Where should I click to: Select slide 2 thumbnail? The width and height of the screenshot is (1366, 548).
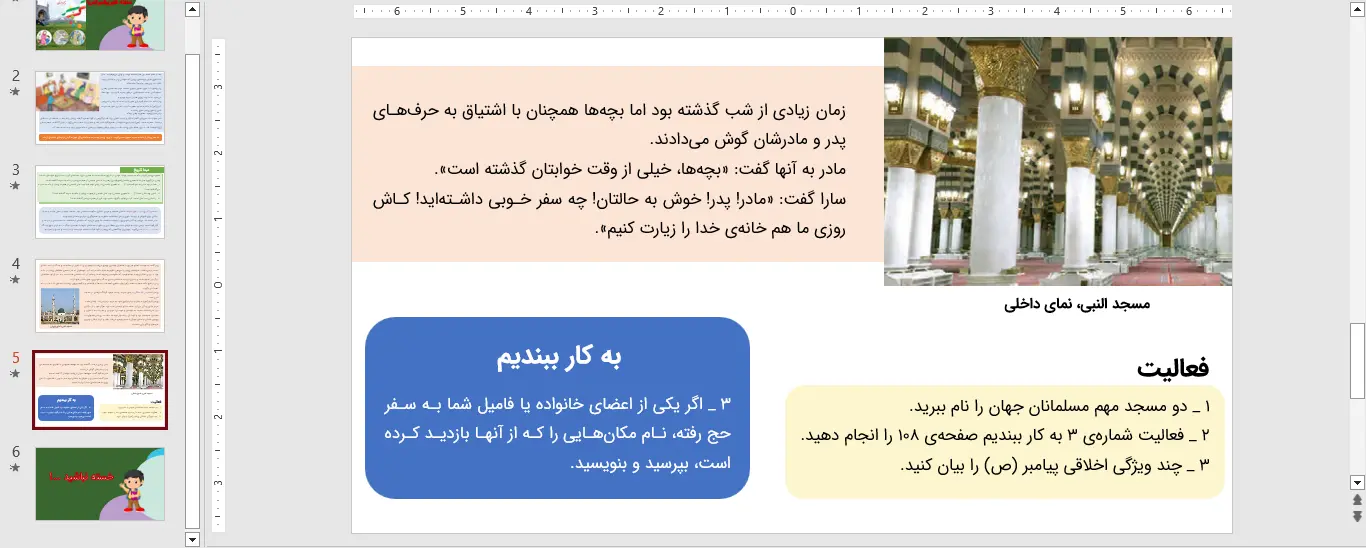tap(100, 108)
